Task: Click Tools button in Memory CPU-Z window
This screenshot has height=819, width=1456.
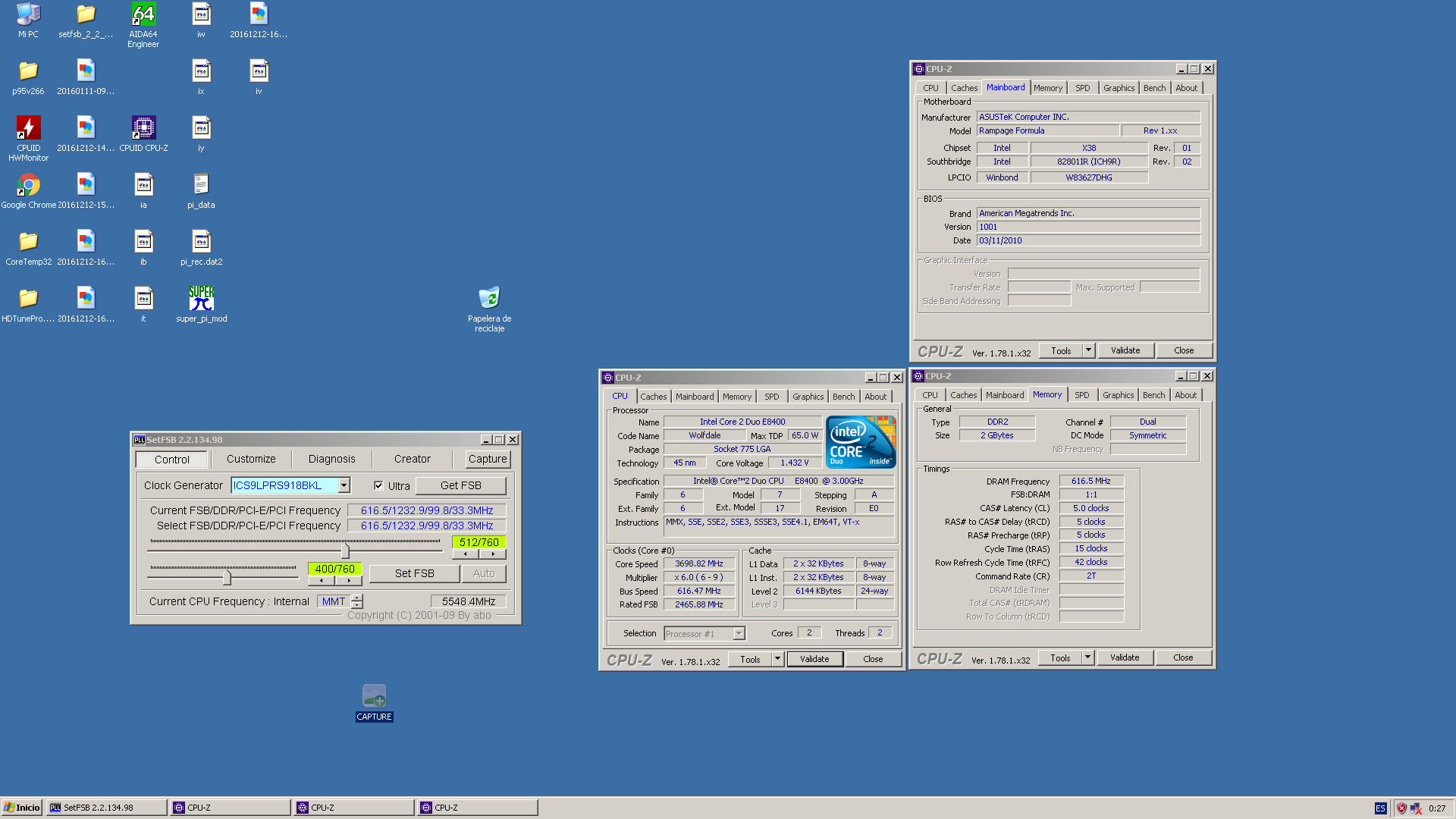Action: (x=1060, y=657)
